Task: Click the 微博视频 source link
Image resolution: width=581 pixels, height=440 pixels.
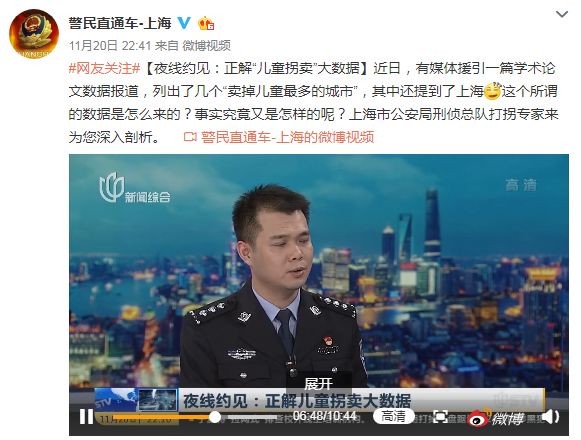Action: (206, 46)
